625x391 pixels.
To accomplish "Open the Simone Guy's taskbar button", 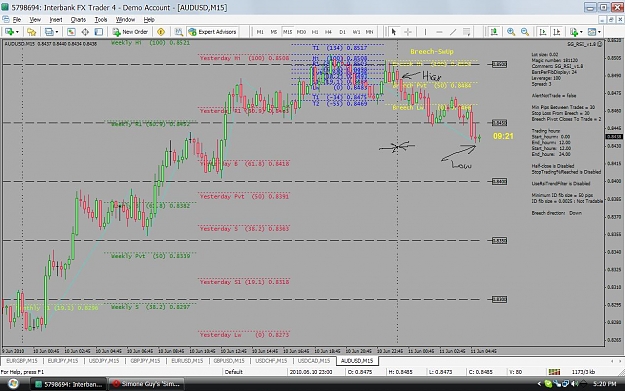I will (x=146, y=384).
